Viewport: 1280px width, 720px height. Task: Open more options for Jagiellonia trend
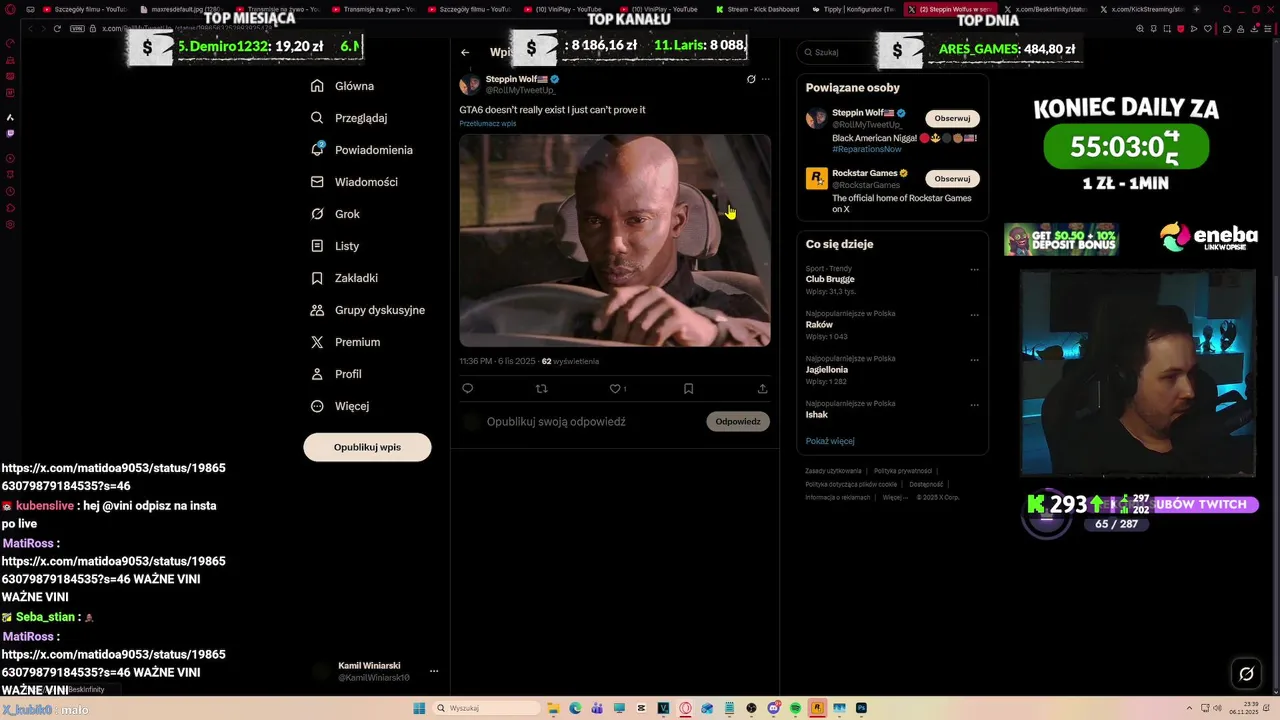[974, 360]
